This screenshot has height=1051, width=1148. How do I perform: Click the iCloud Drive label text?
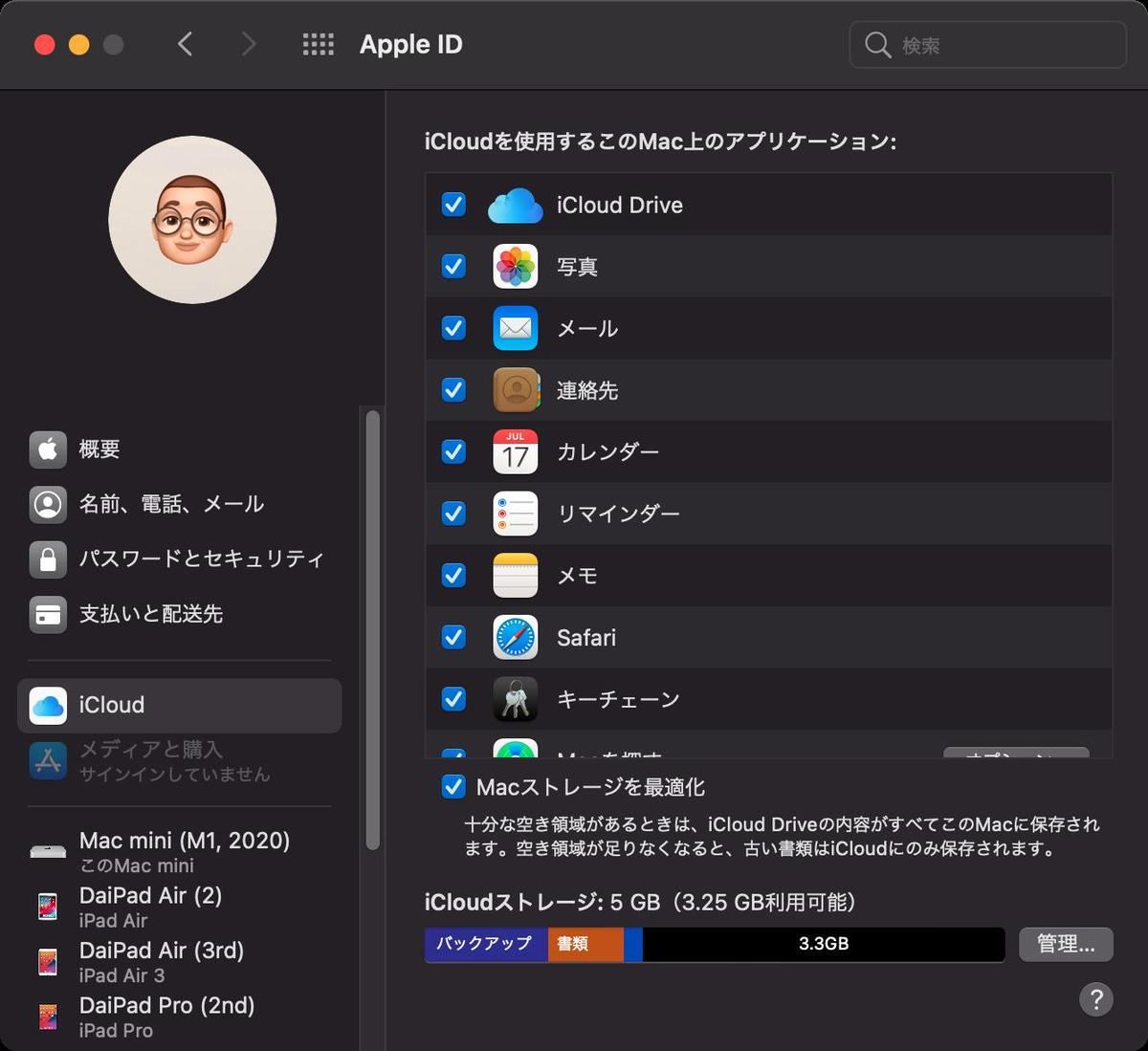pos(620,205)
